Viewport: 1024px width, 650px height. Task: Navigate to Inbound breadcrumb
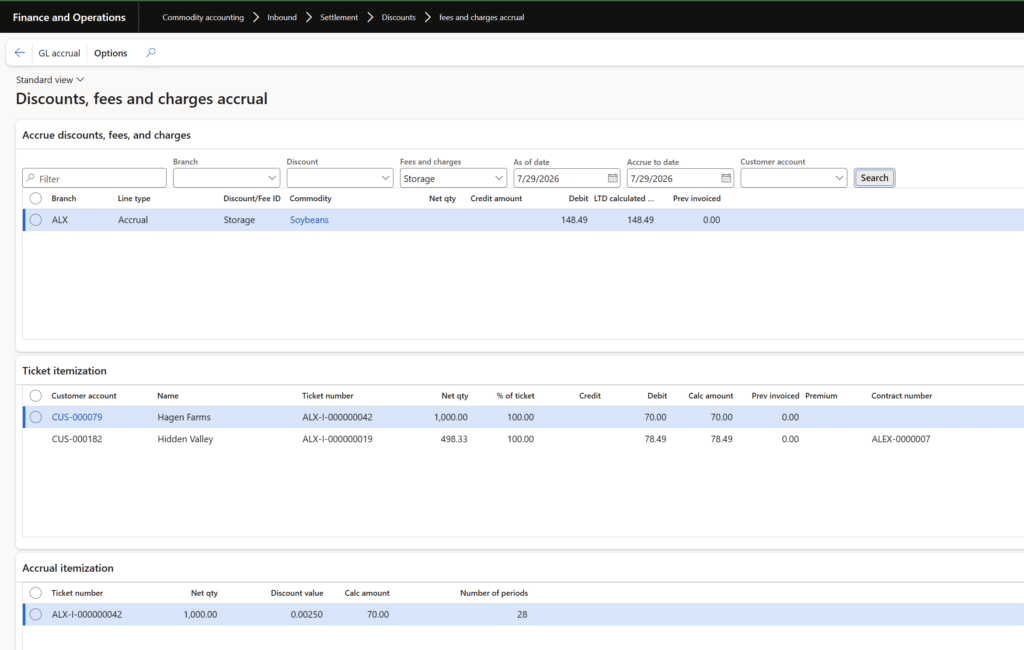282,18
